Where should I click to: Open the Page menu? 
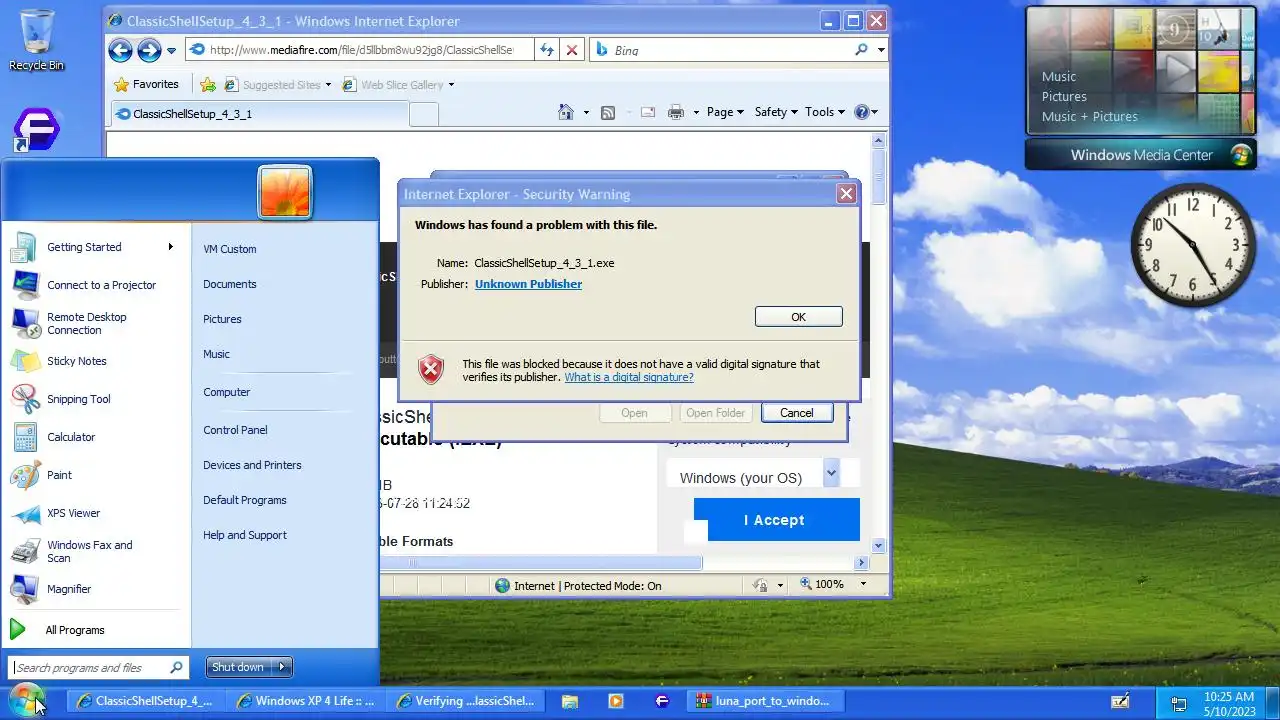click(x=725, y=112)
